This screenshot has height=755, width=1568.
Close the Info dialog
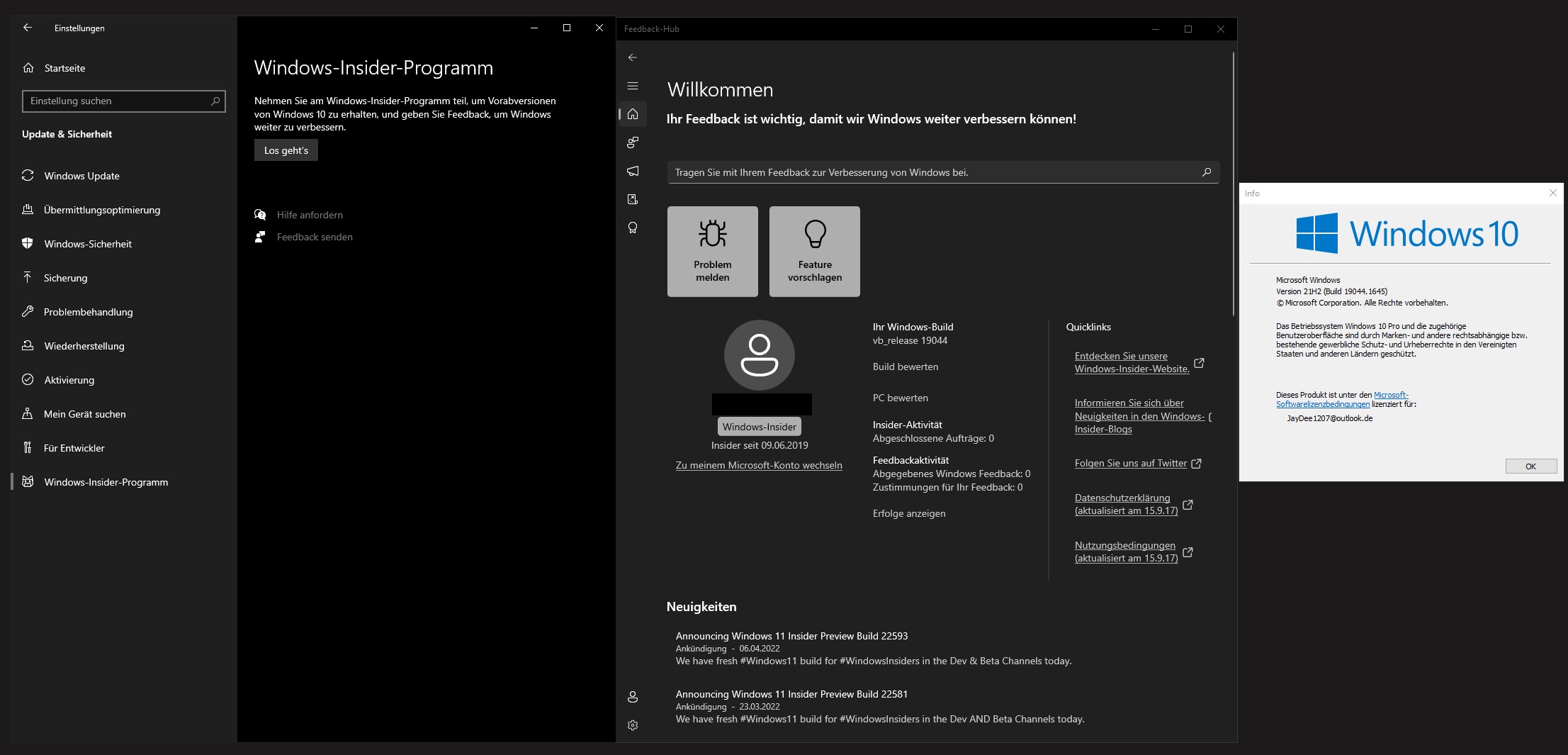point(1553,193)
